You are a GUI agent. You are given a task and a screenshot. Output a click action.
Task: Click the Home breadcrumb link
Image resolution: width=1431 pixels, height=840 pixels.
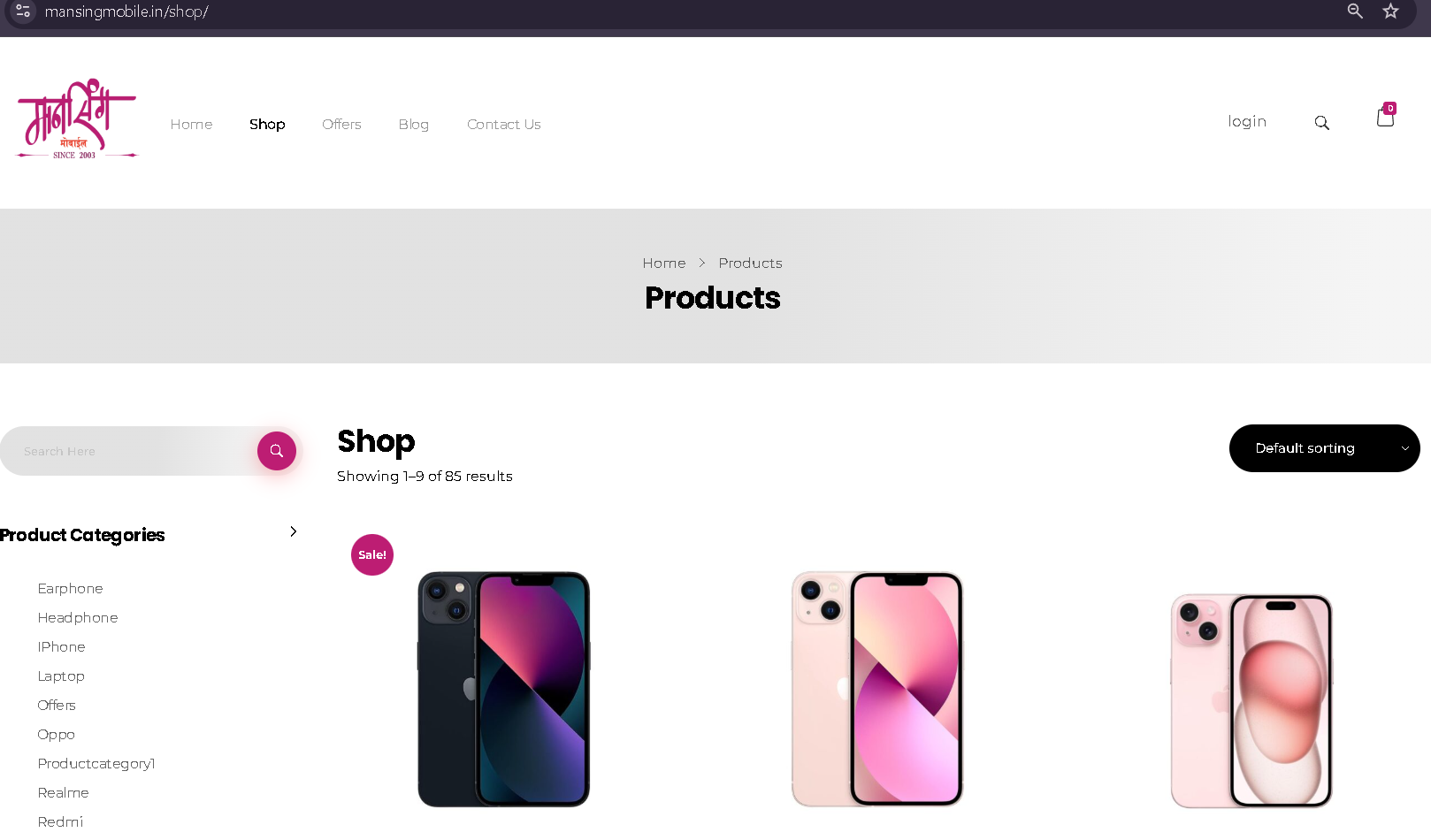pyautogui.click(x=664, y=263)
